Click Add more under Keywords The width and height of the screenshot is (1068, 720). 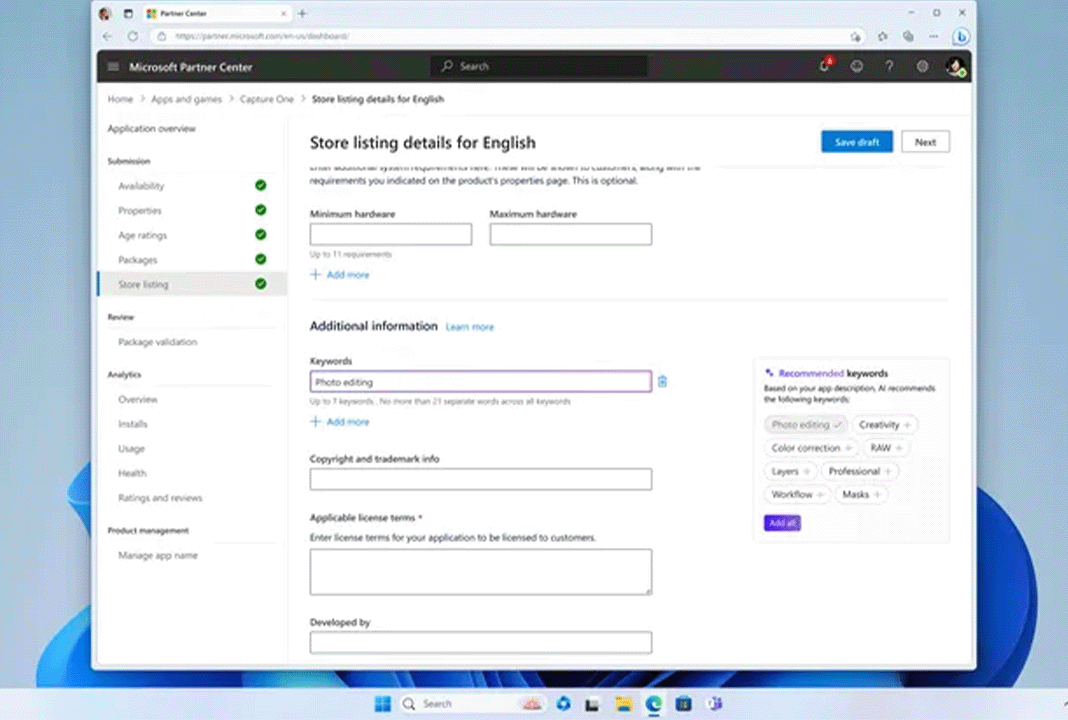coord(340,422)
